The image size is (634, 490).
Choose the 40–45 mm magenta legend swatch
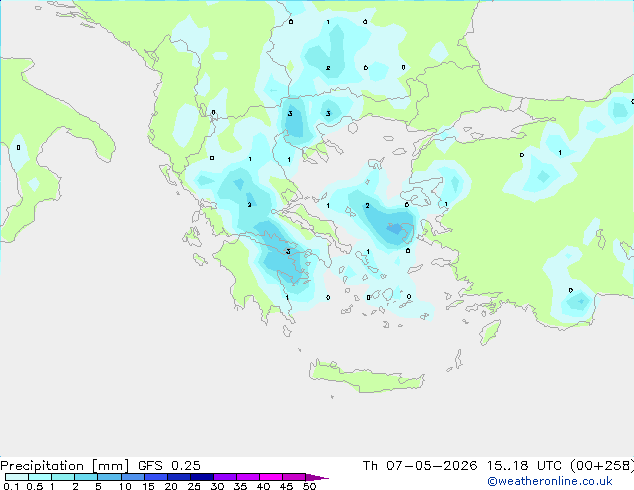(x=271, y=477)
